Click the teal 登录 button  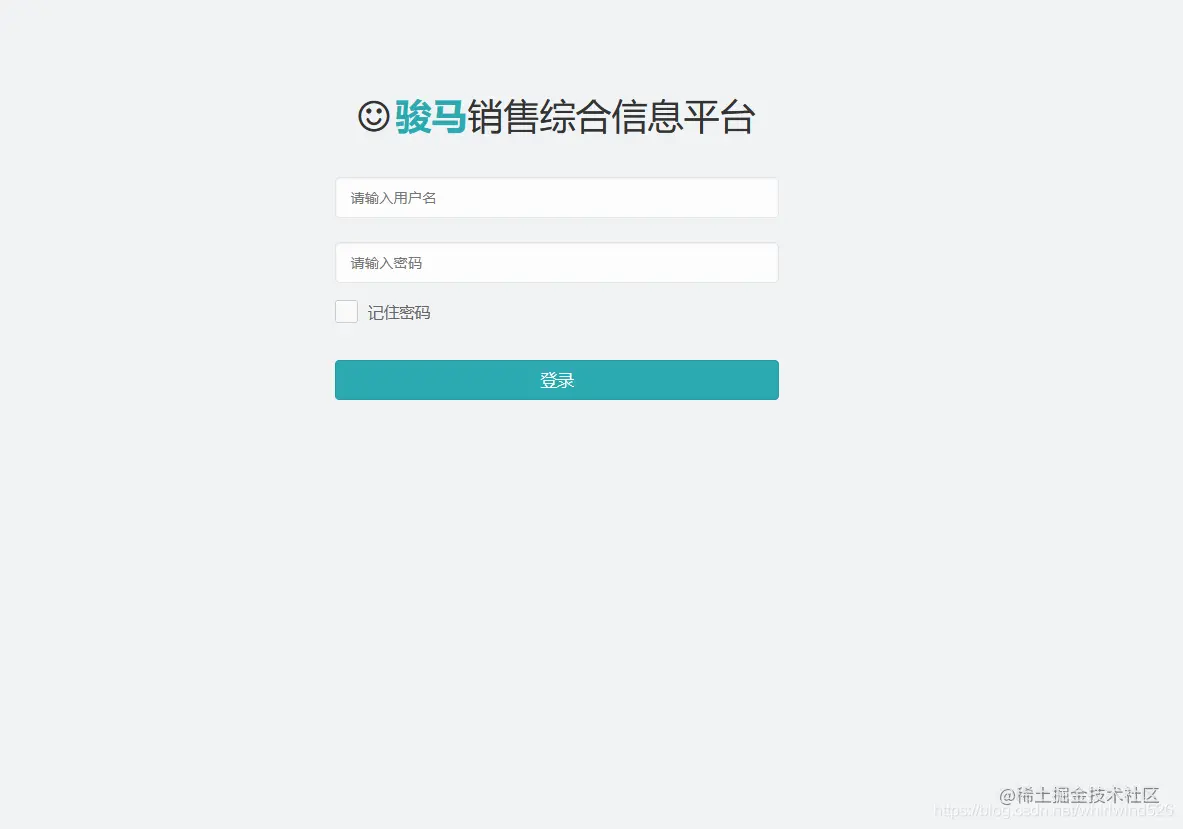pos(557,380)
